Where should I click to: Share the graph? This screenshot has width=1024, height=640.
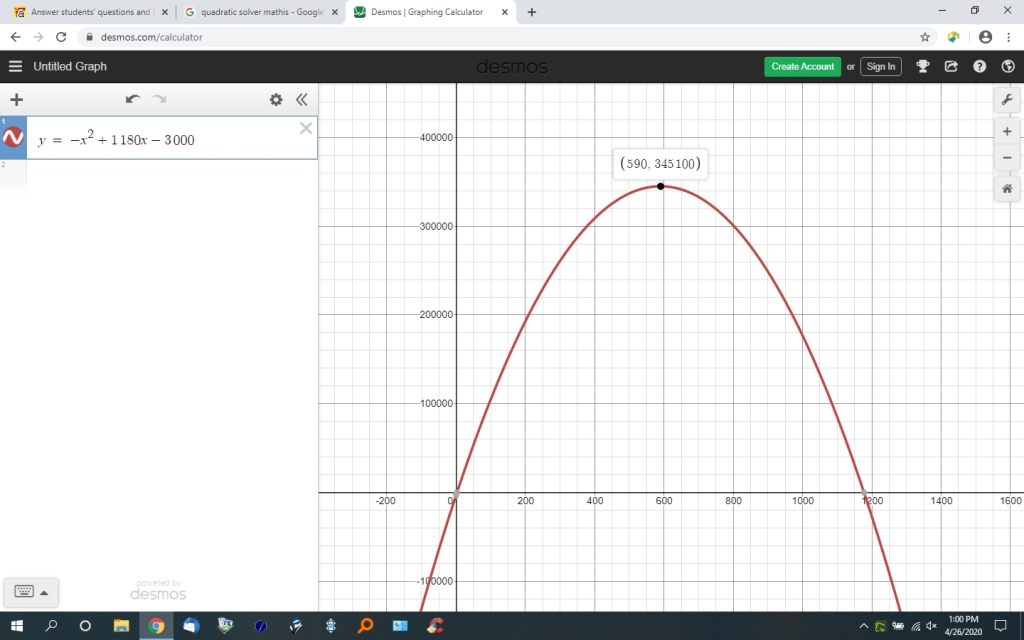coord(951,66)
